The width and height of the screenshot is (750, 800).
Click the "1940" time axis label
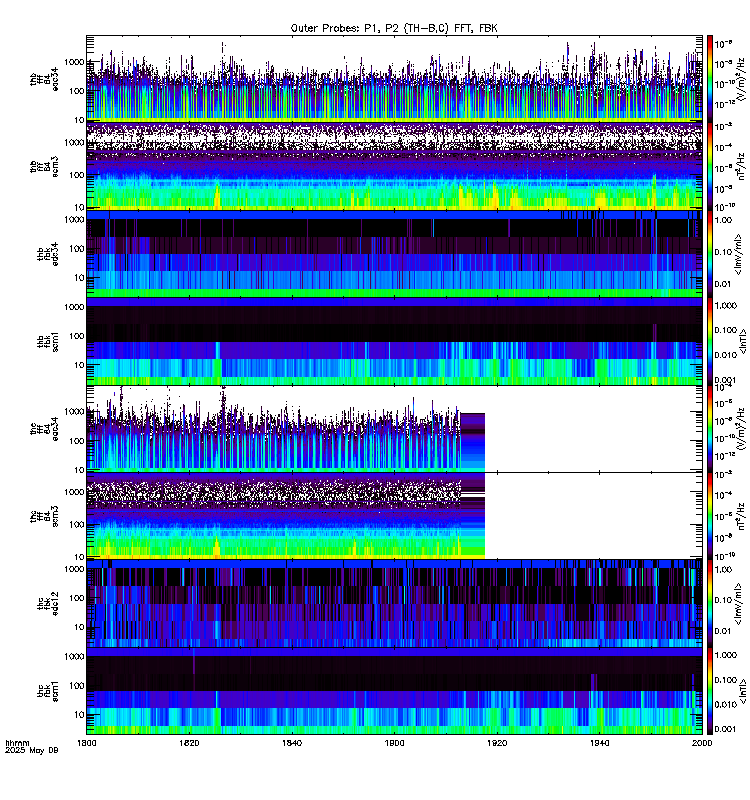599,743
